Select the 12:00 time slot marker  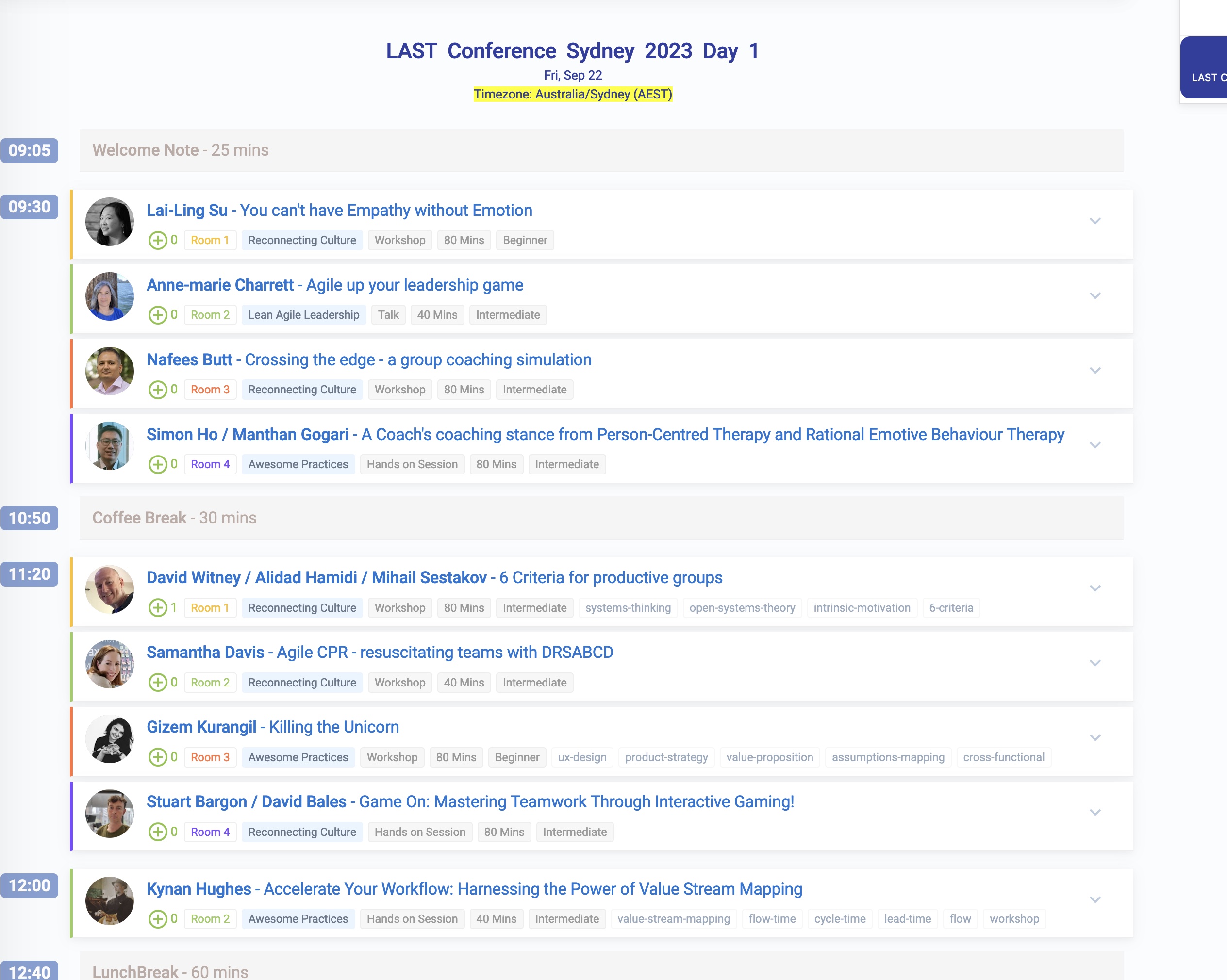tap(29, 885)
